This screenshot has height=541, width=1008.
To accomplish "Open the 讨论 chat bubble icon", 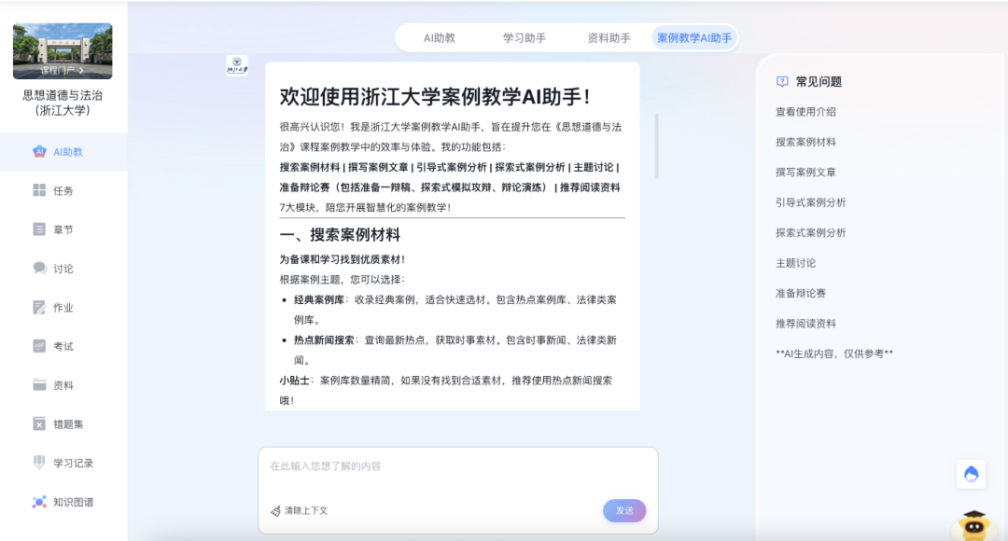I will (x=39, y=268).
